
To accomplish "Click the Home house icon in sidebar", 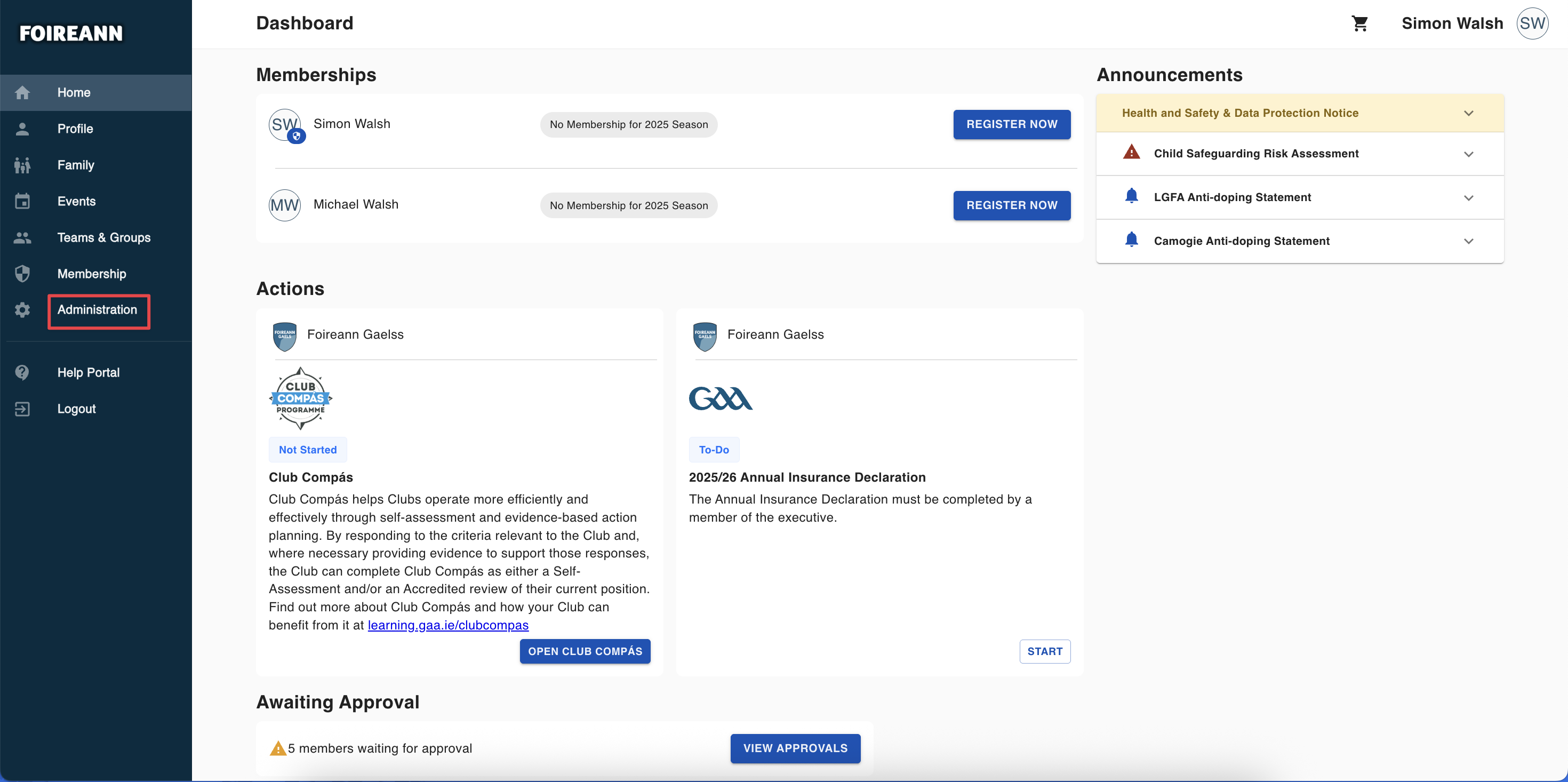I will pos(22,93).
